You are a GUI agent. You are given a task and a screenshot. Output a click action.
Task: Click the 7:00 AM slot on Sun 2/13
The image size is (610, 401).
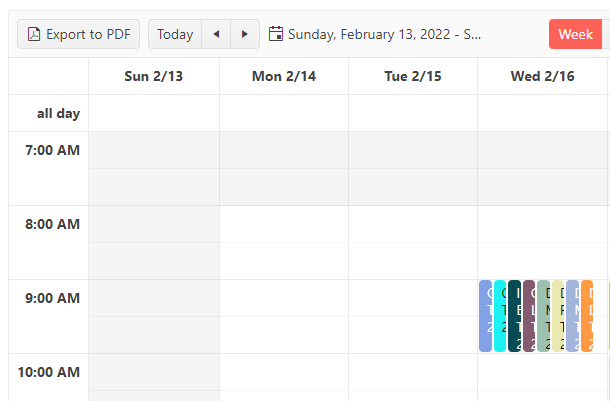pyautogui.click(x=153, y=150)
